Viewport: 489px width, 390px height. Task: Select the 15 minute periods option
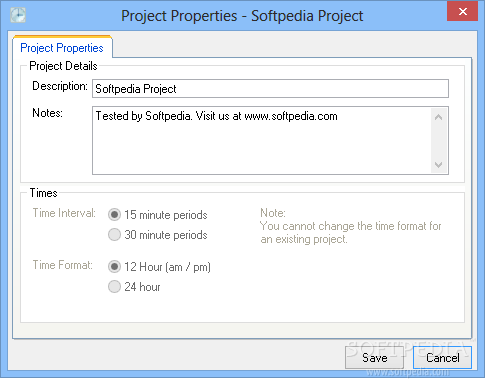coord(114,215)
